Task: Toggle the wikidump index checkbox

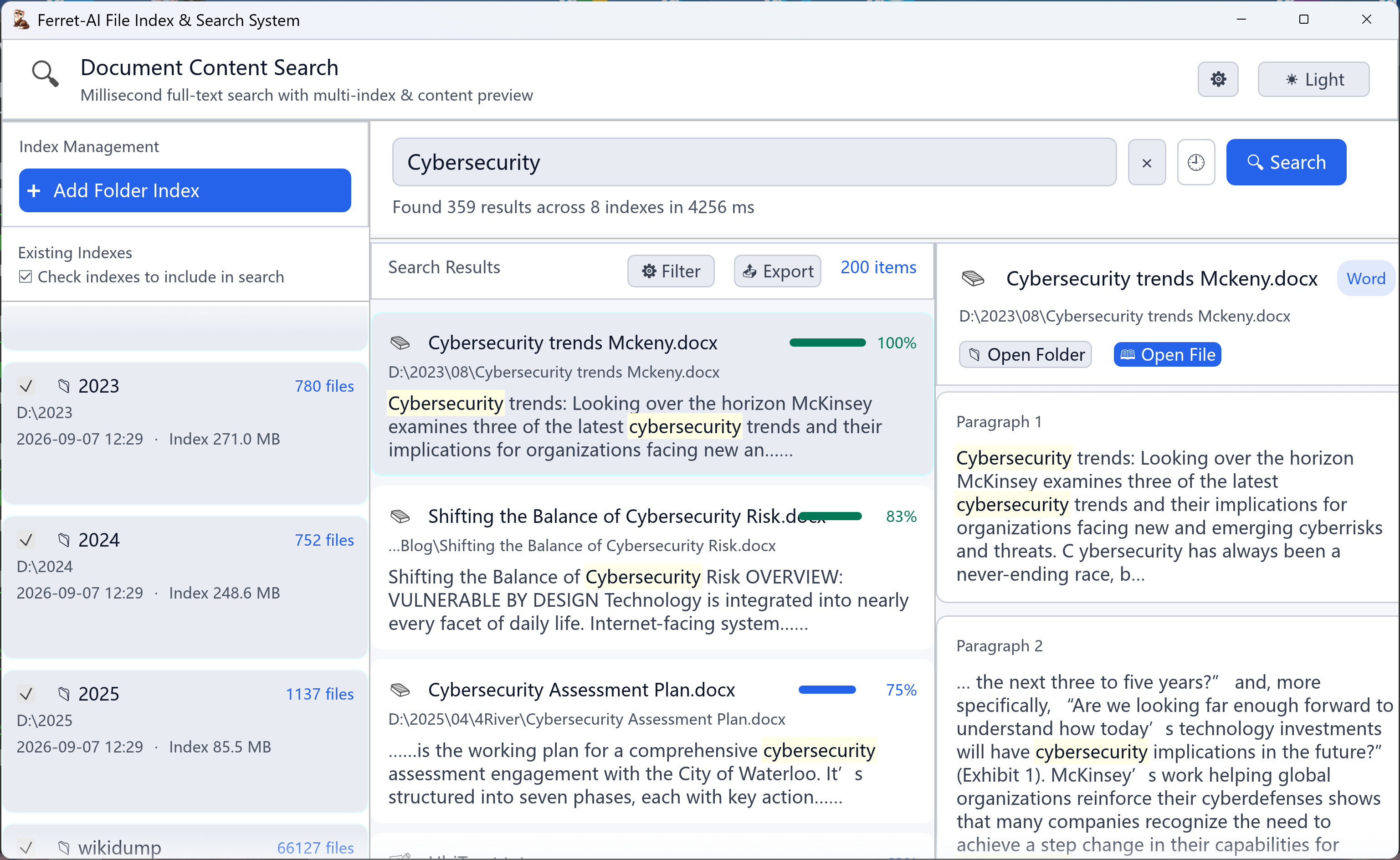Action: [x=26, y=848]
